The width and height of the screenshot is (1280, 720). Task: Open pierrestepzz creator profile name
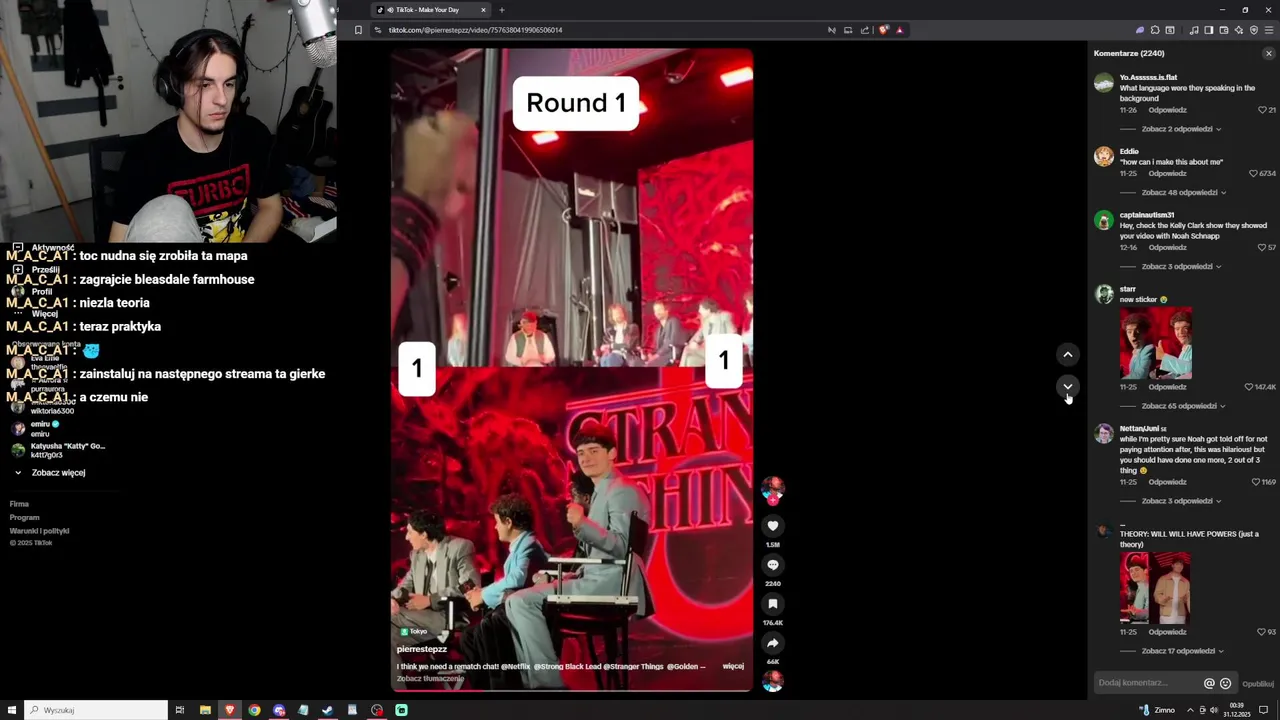click(x=421, y=649)
